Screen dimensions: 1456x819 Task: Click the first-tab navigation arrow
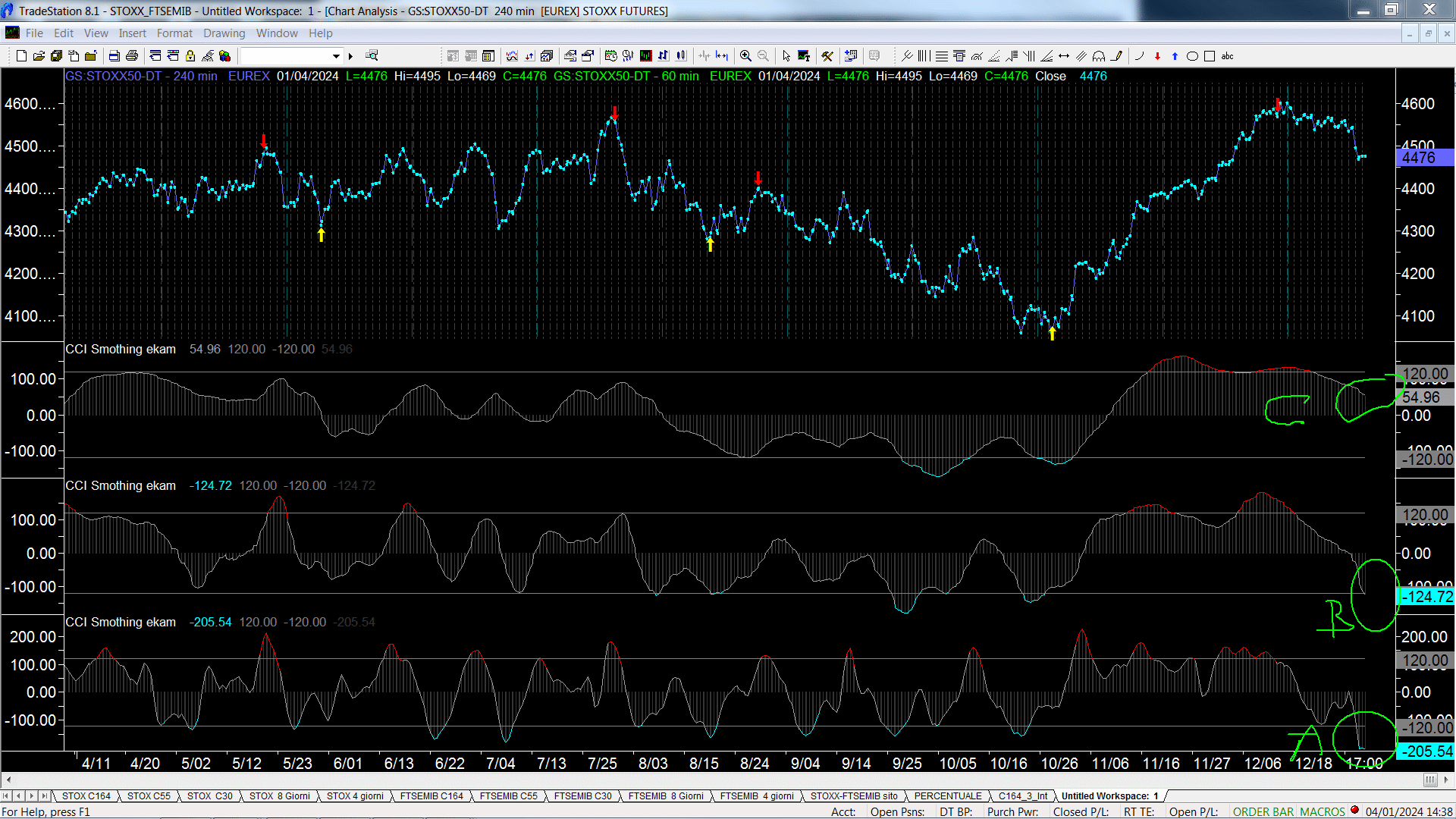pyautogui.click(x=7, y=795)
